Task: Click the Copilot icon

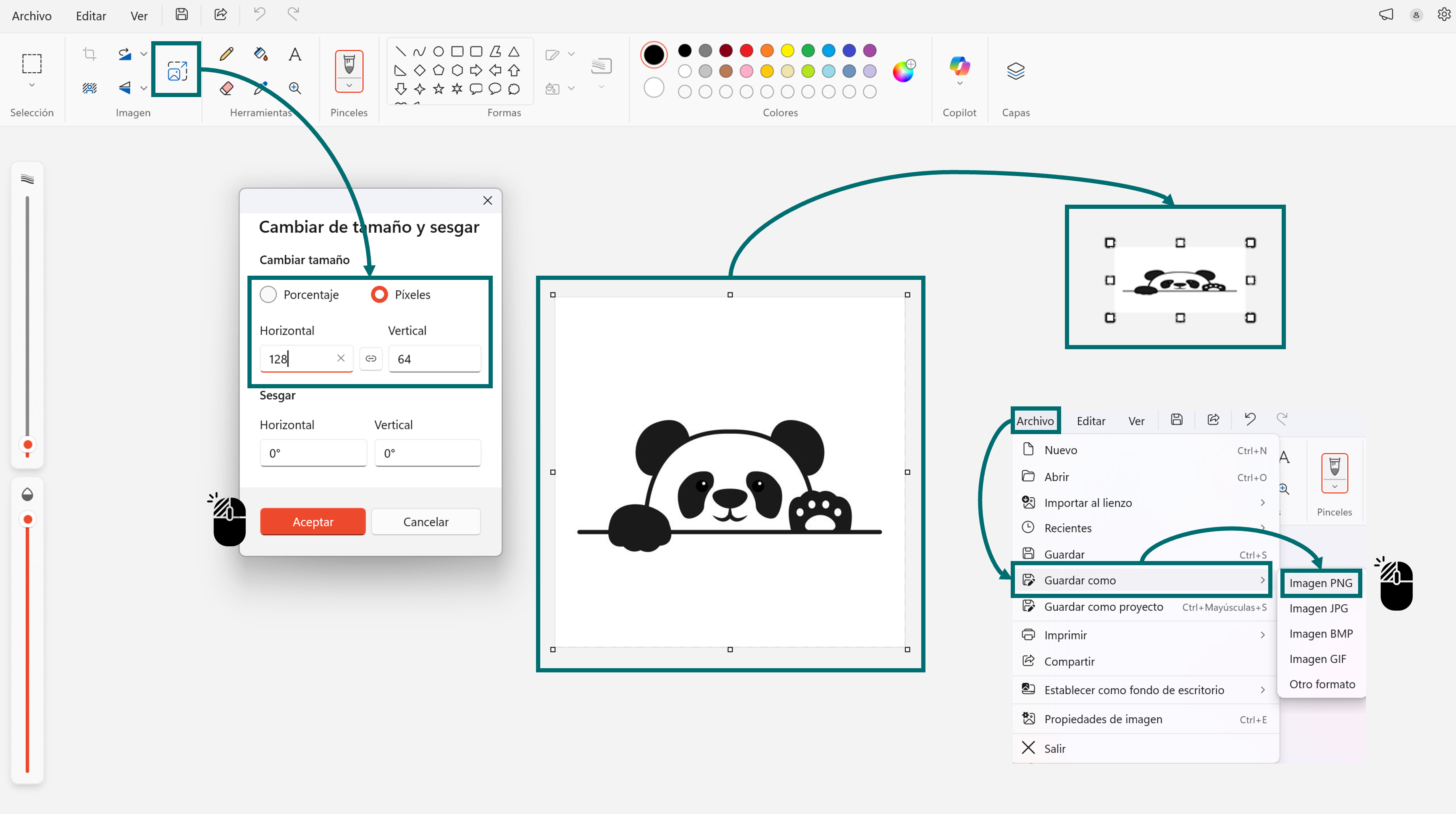Action: (x=959, y=66)
